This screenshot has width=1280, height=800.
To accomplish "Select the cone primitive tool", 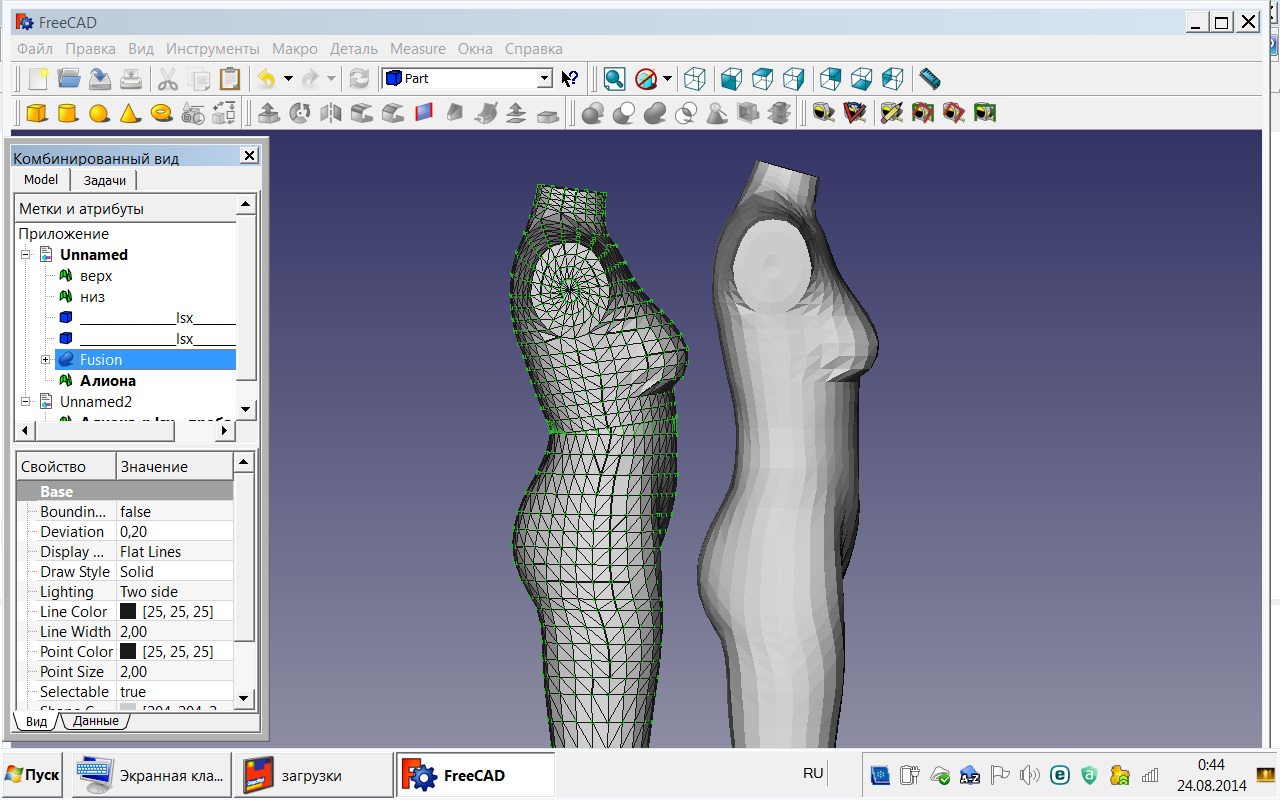I will pos(129,113).
